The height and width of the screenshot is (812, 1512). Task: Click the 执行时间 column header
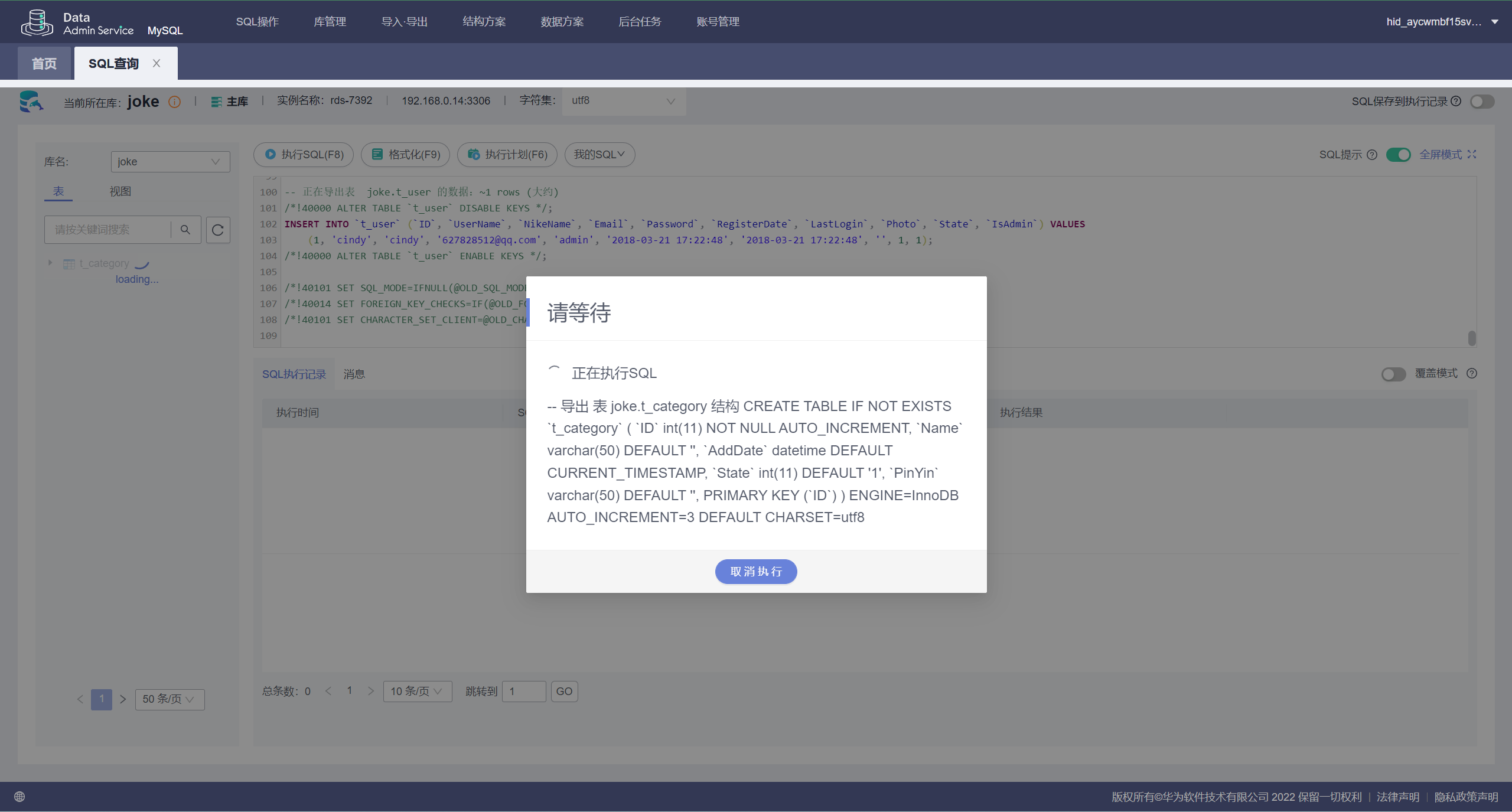[x=298, y=413]
